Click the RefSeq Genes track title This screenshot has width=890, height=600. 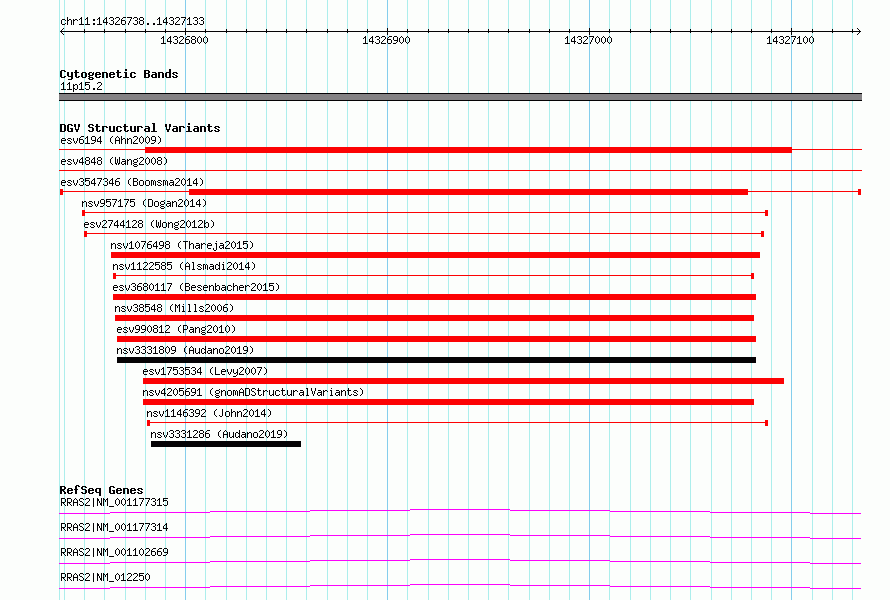102,490
